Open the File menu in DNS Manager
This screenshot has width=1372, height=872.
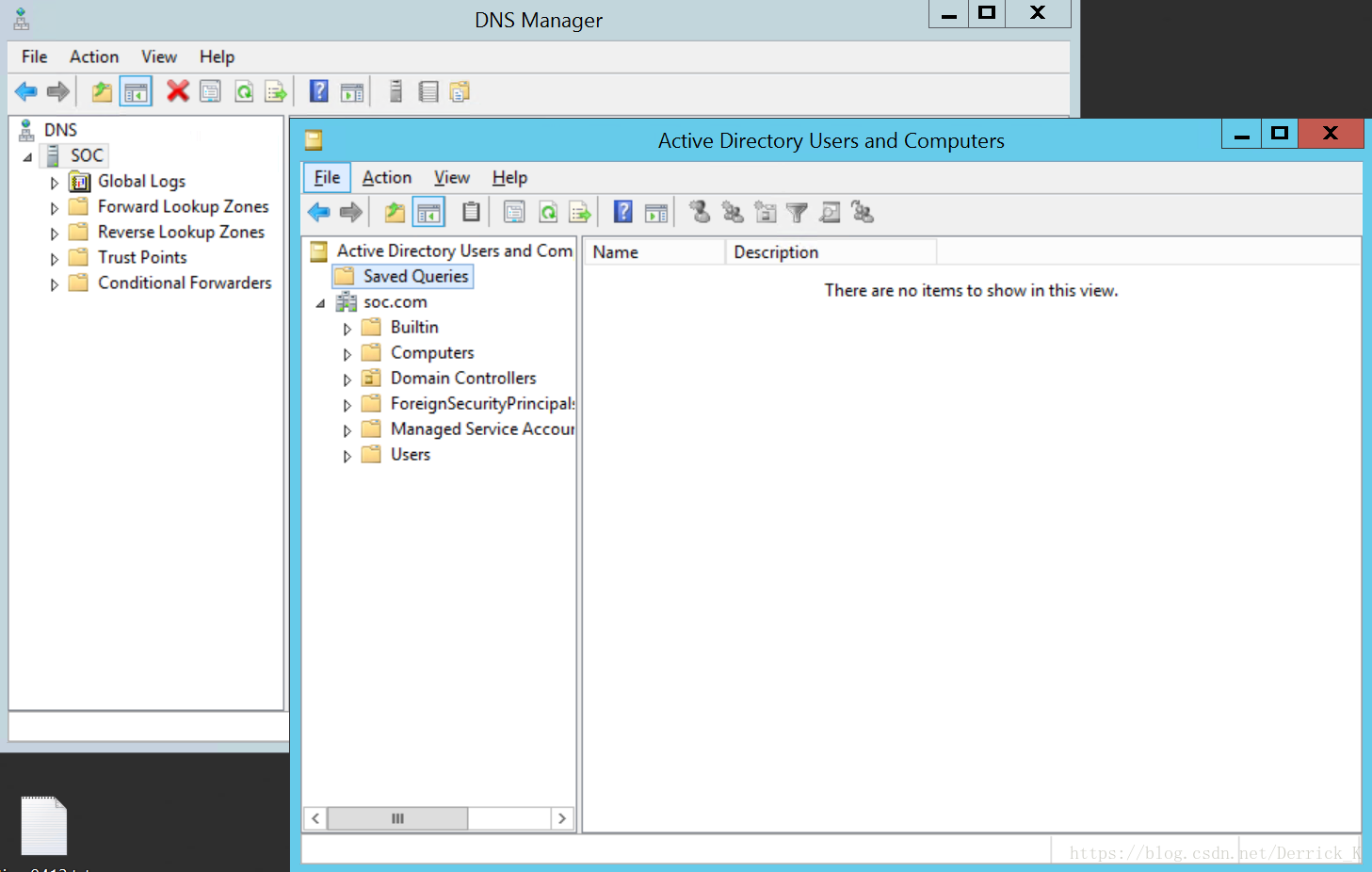coord(35,57)
